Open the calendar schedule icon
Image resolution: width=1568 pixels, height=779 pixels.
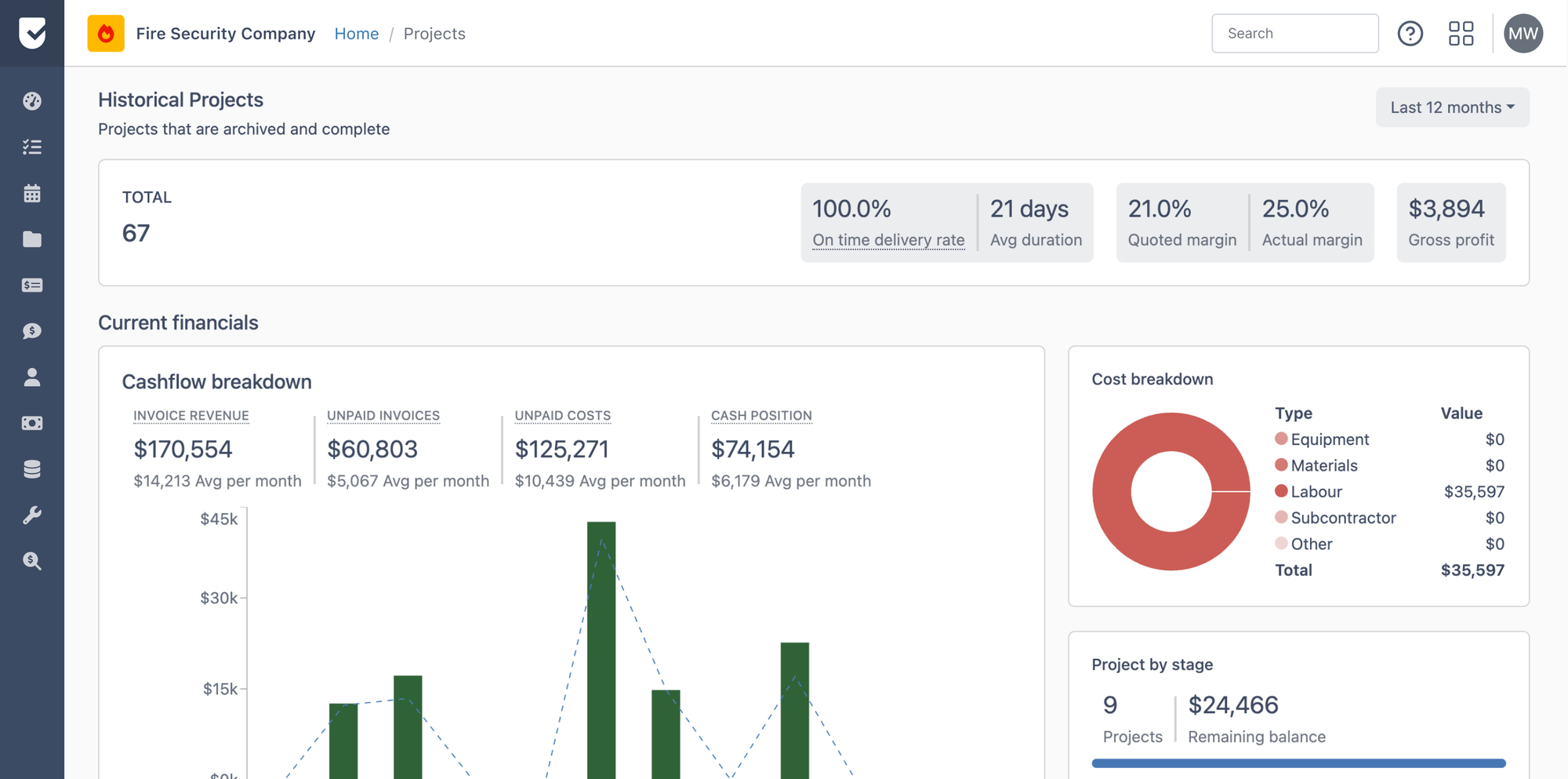click(31, 193)
